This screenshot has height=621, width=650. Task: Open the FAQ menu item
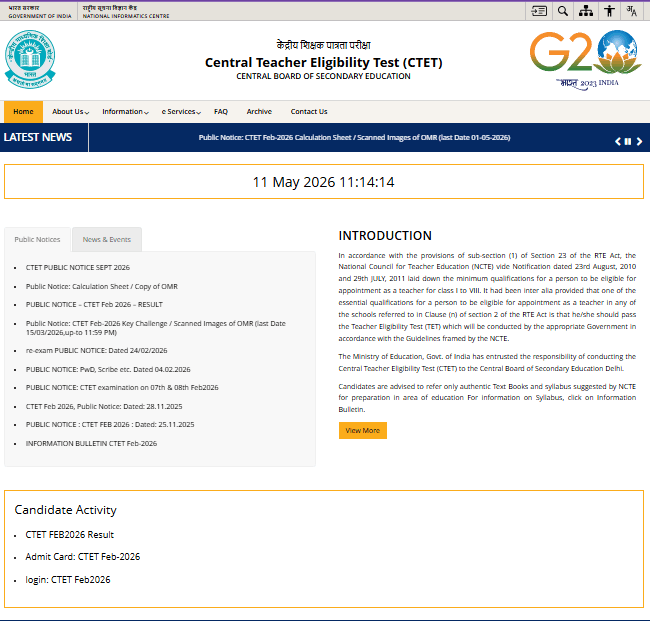click(221, 112)
